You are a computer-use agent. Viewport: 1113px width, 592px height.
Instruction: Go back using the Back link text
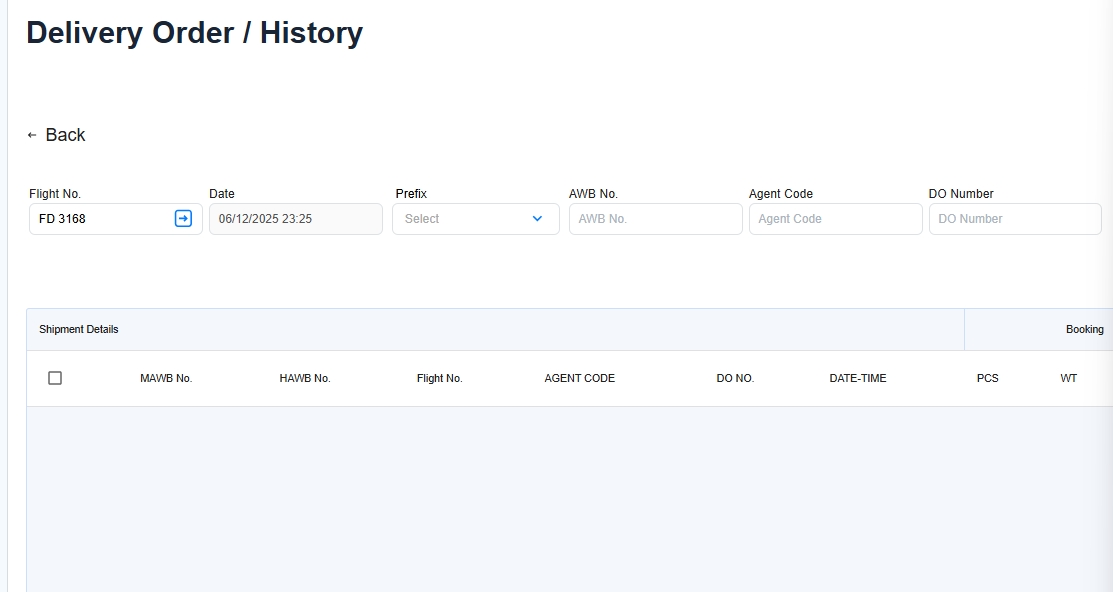(65, 135)
